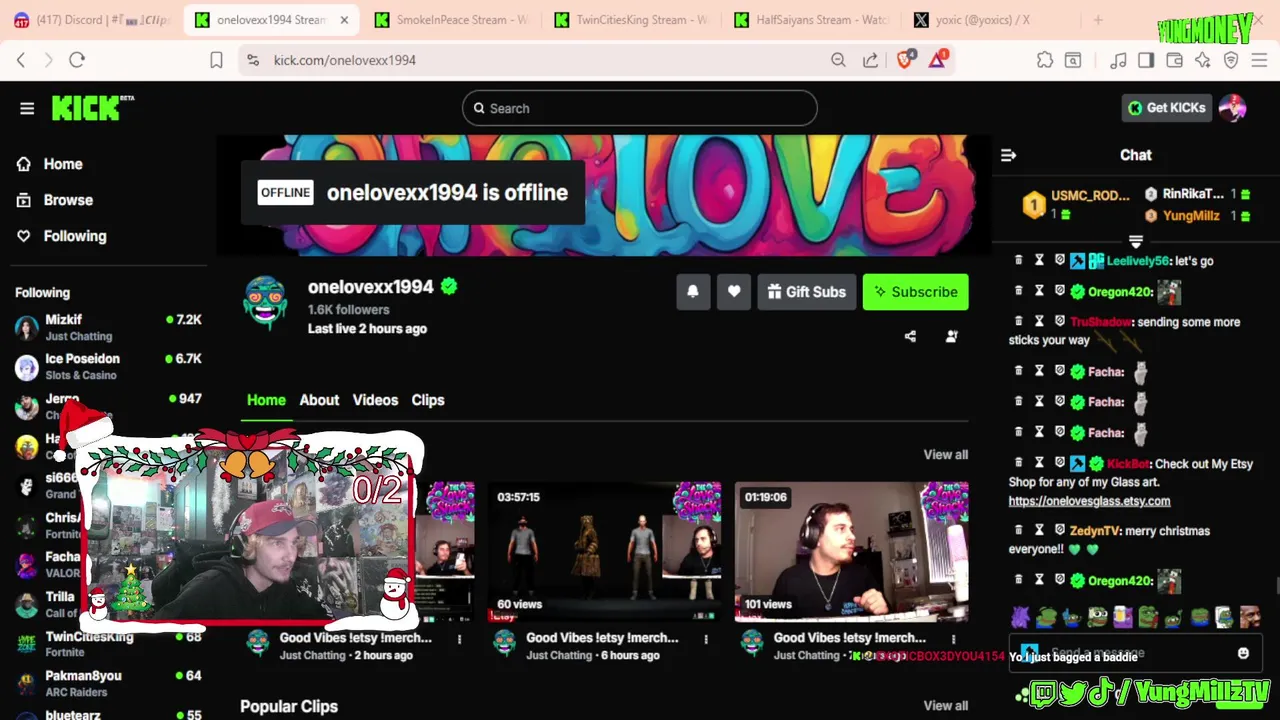
Task: Click the user icon beside share
Action: (x=951, y=337)
